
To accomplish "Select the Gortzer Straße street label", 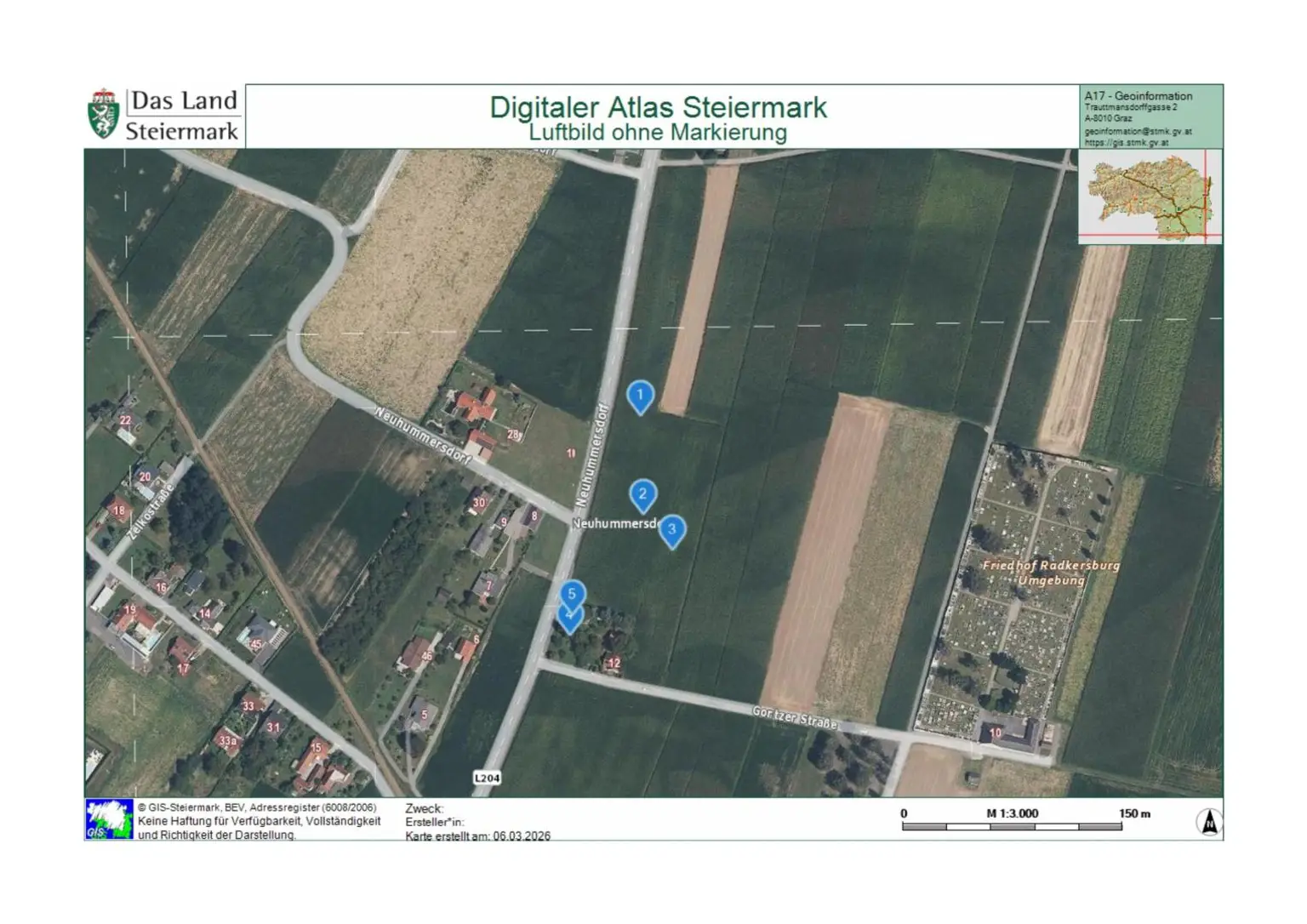I will click(795, 717).
